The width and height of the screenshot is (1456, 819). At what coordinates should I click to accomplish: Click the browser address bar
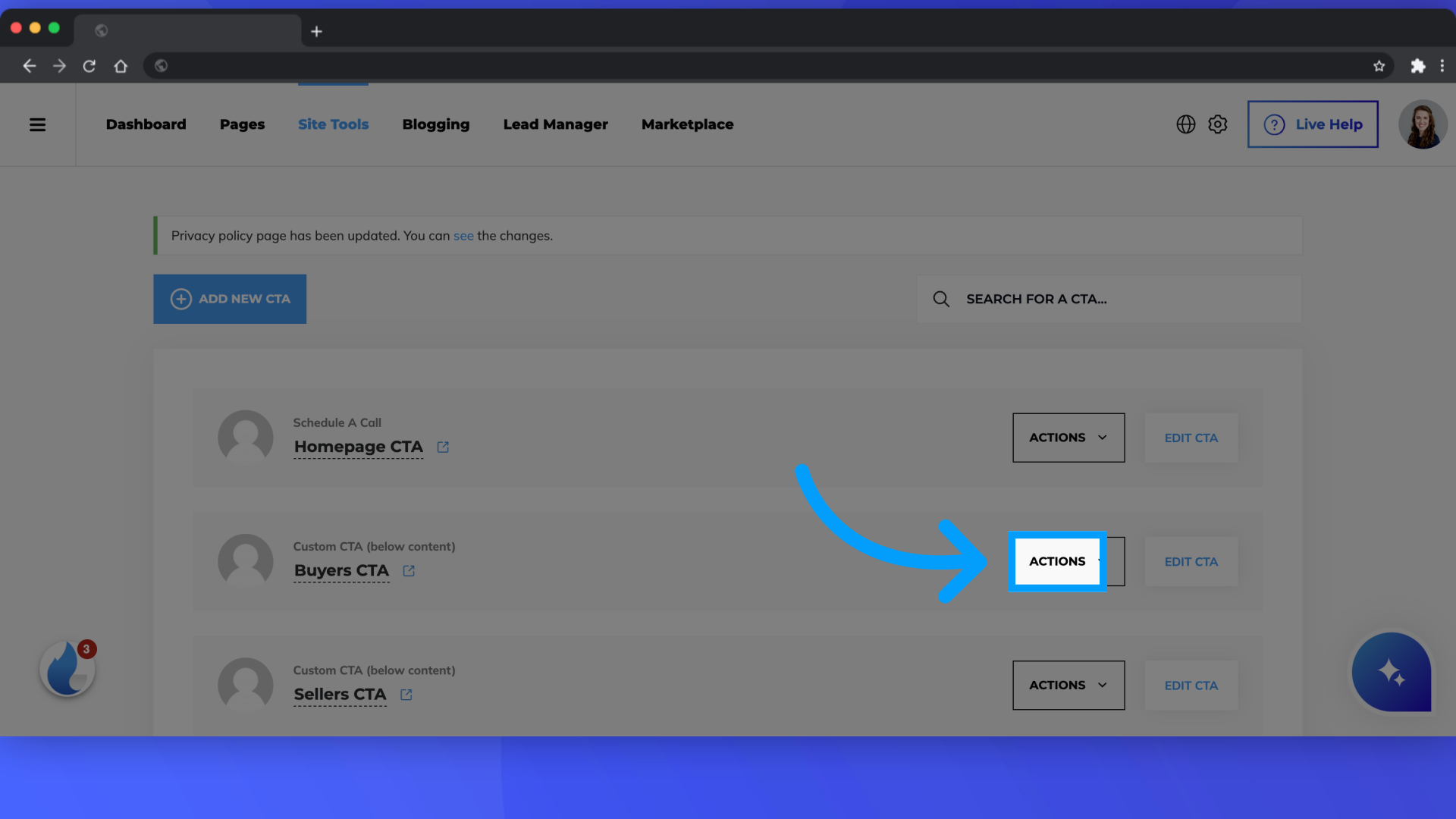(x=767, y=66)
